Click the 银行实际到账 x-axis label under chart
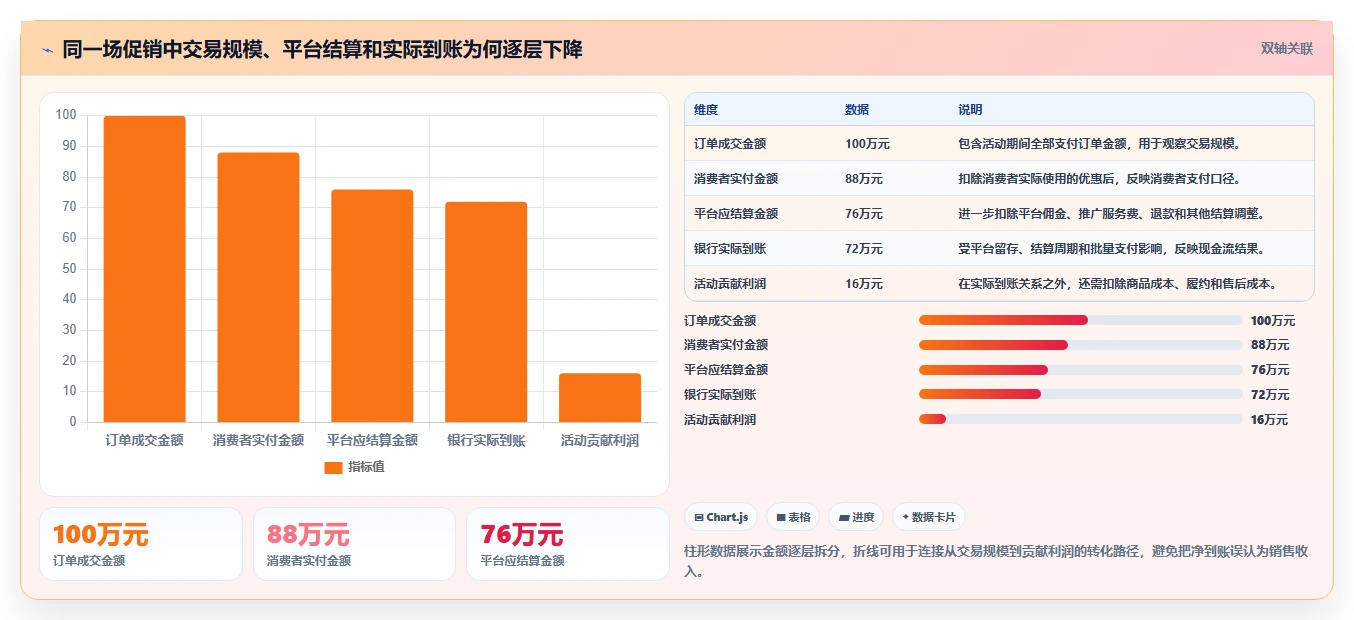Screen dimensions: 1354x620 tap(486, 440)
